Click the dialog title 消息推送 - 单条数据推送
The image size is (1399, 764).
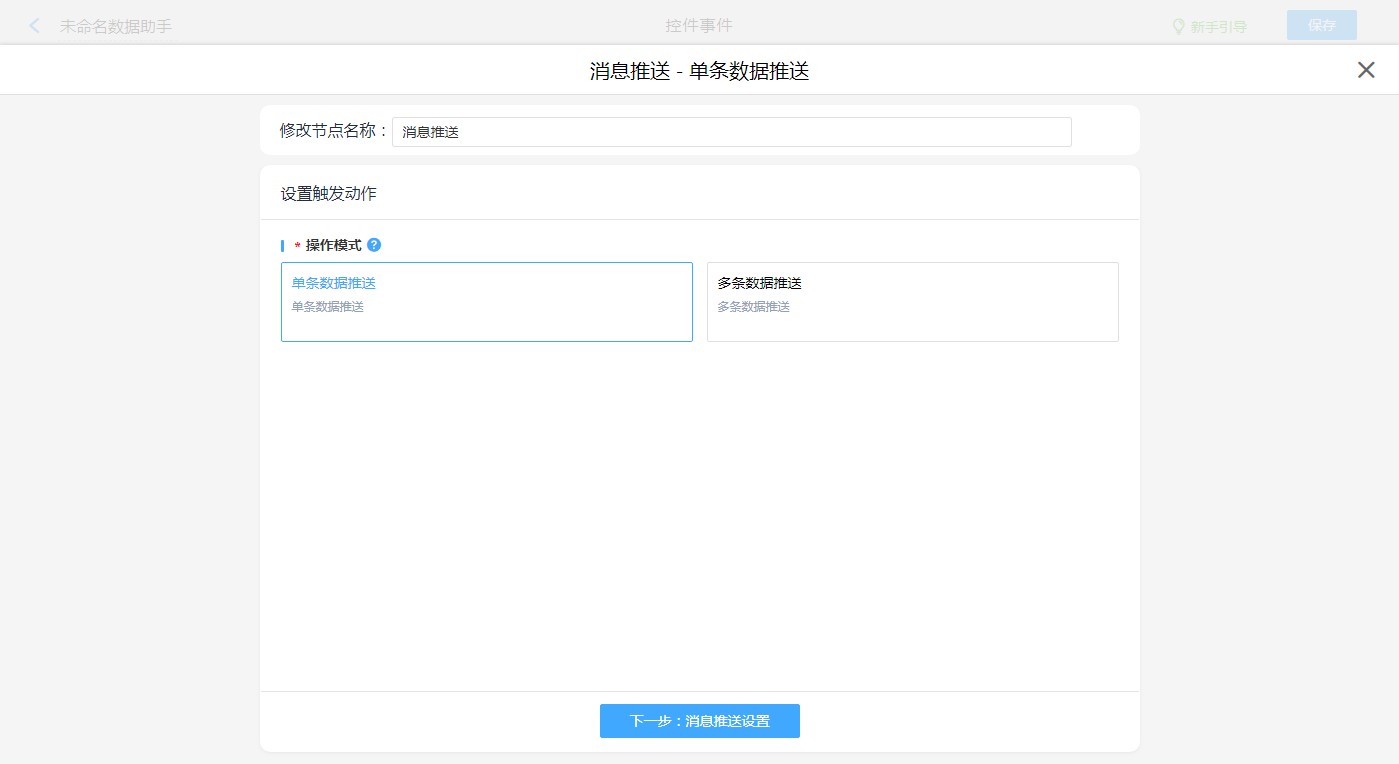(699, 71)
